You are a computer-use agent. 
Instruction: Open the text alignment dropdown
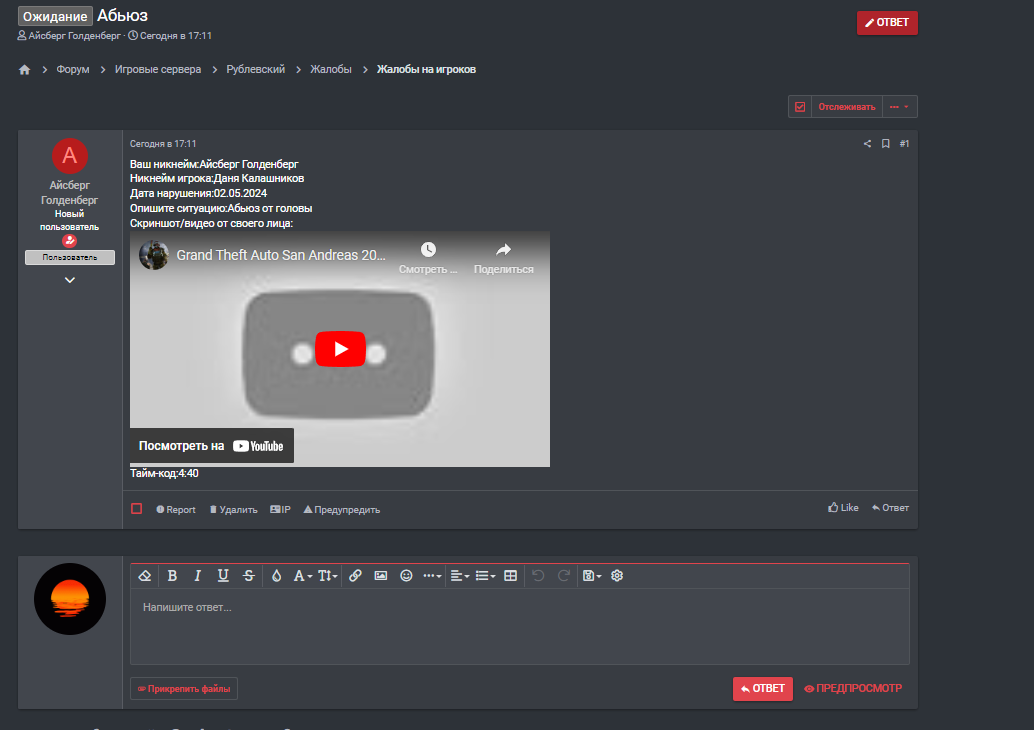tap(460, 576)
